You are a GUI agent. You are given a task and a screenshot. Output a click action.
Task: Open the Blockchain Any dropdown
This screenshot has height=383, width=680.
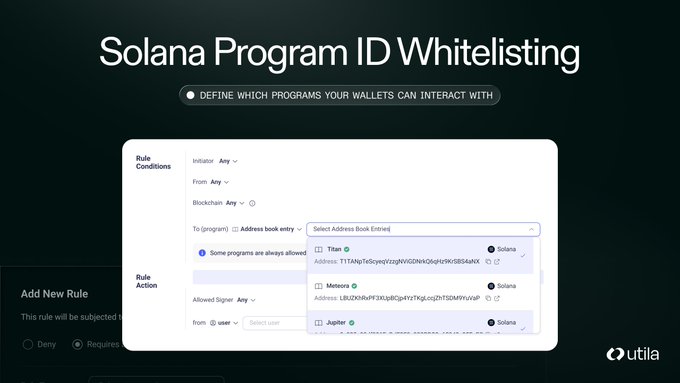click(235, 203)
